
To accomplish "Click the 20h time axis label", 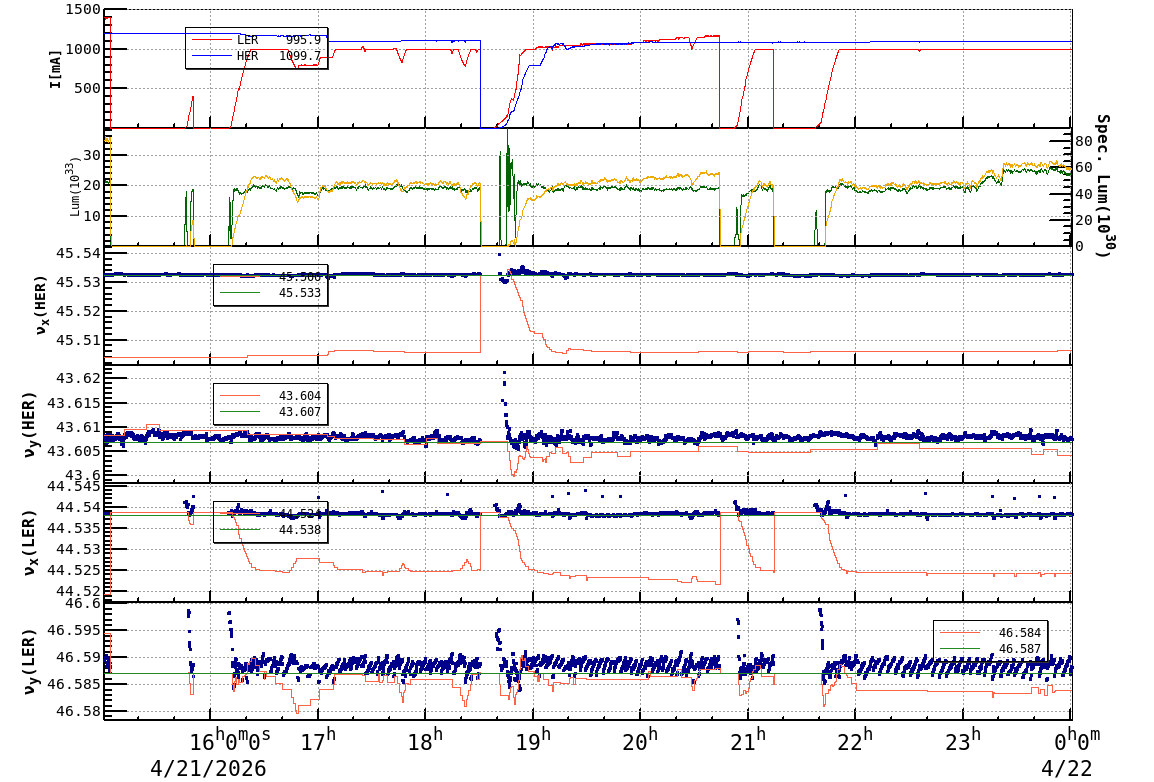I will point(640,739).
